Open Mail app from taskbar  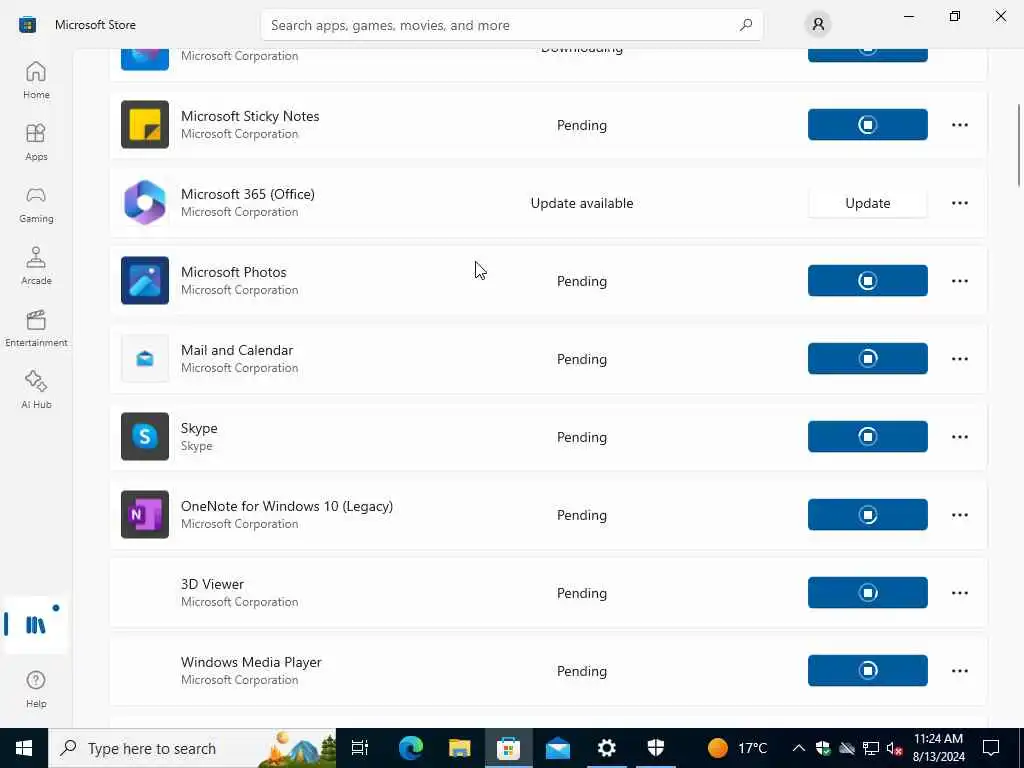(x=558, y=748)
